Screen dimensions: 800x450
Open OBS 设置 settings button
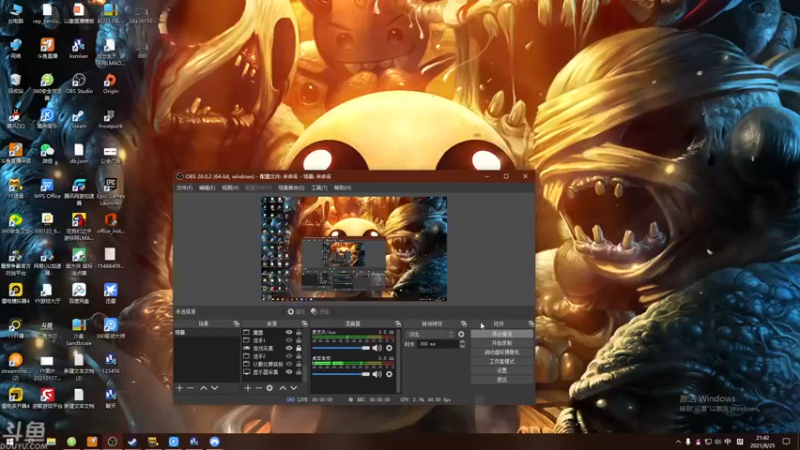point(502,371)
